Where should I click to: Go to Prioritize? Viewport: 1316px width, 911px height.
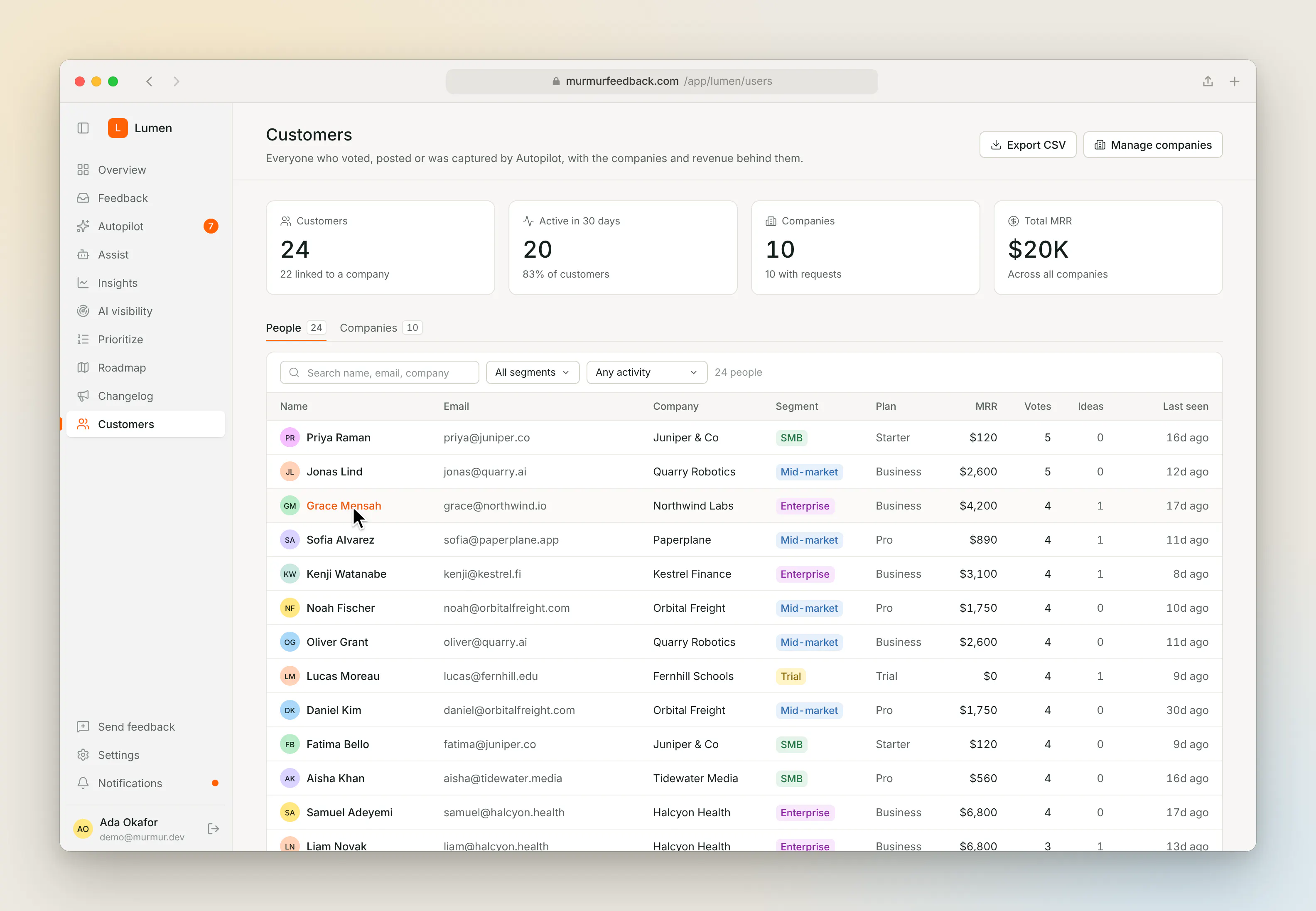point(145,340)
